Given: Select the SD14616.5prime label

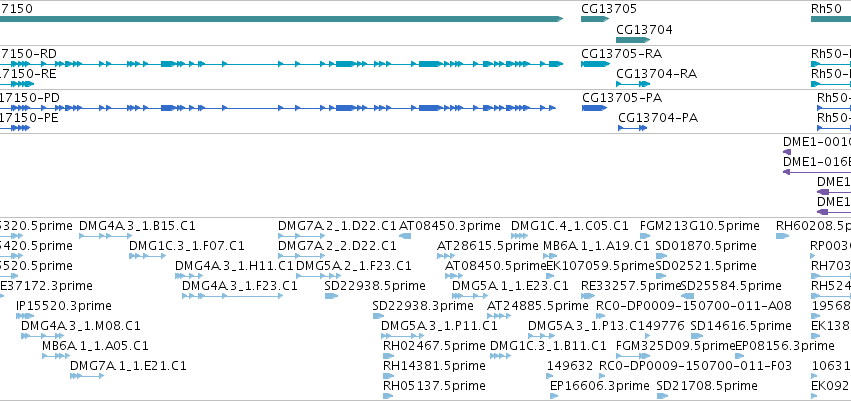Looking at the screenshot, I should [x=741, y=326].
